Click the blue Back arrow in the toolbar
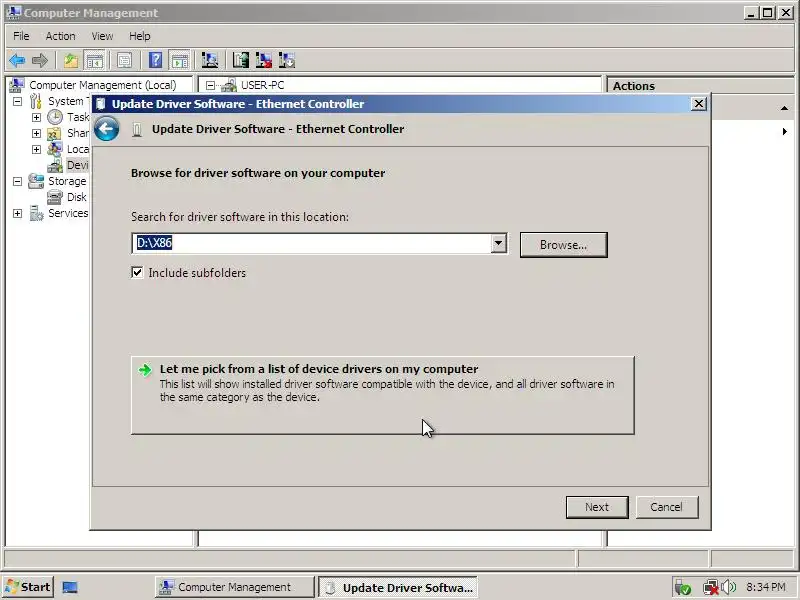 pyautogui.click(x=17, y=61)
